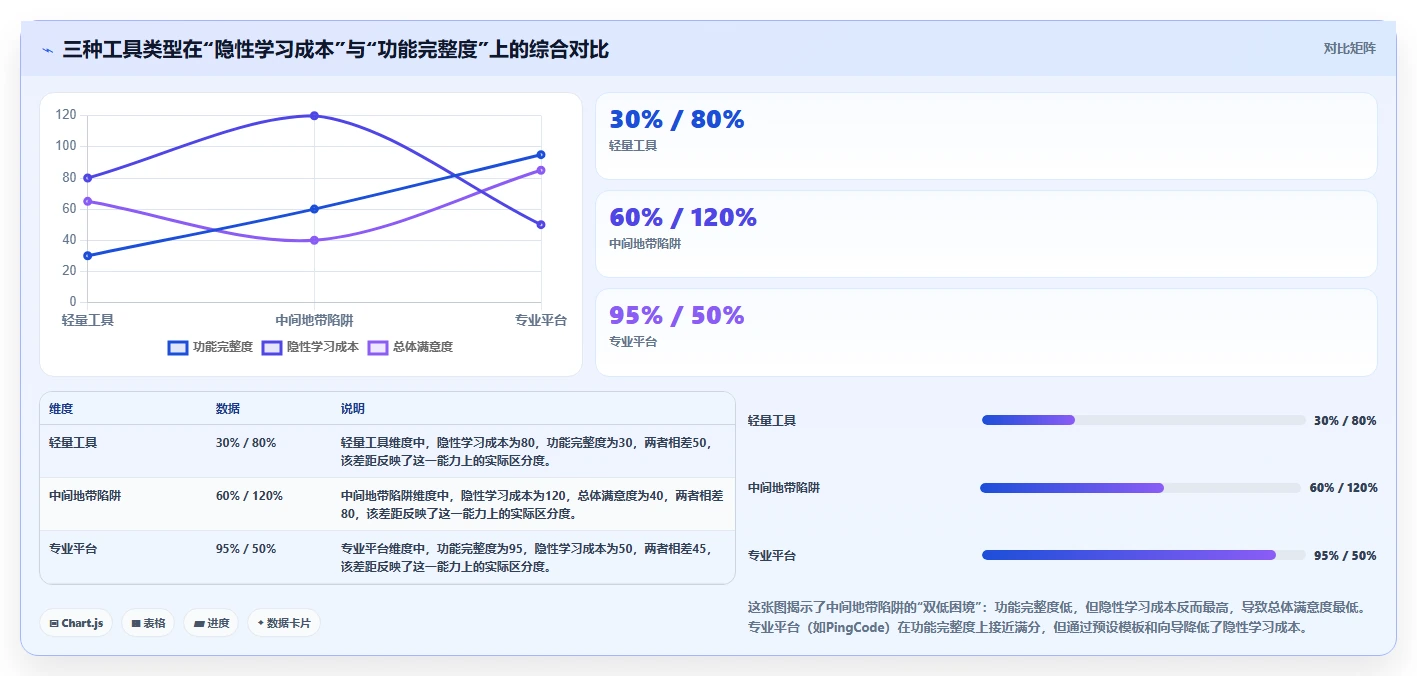
Task: Click the 进度 chip
Action: pyautogui.click(x=211, y=623)
